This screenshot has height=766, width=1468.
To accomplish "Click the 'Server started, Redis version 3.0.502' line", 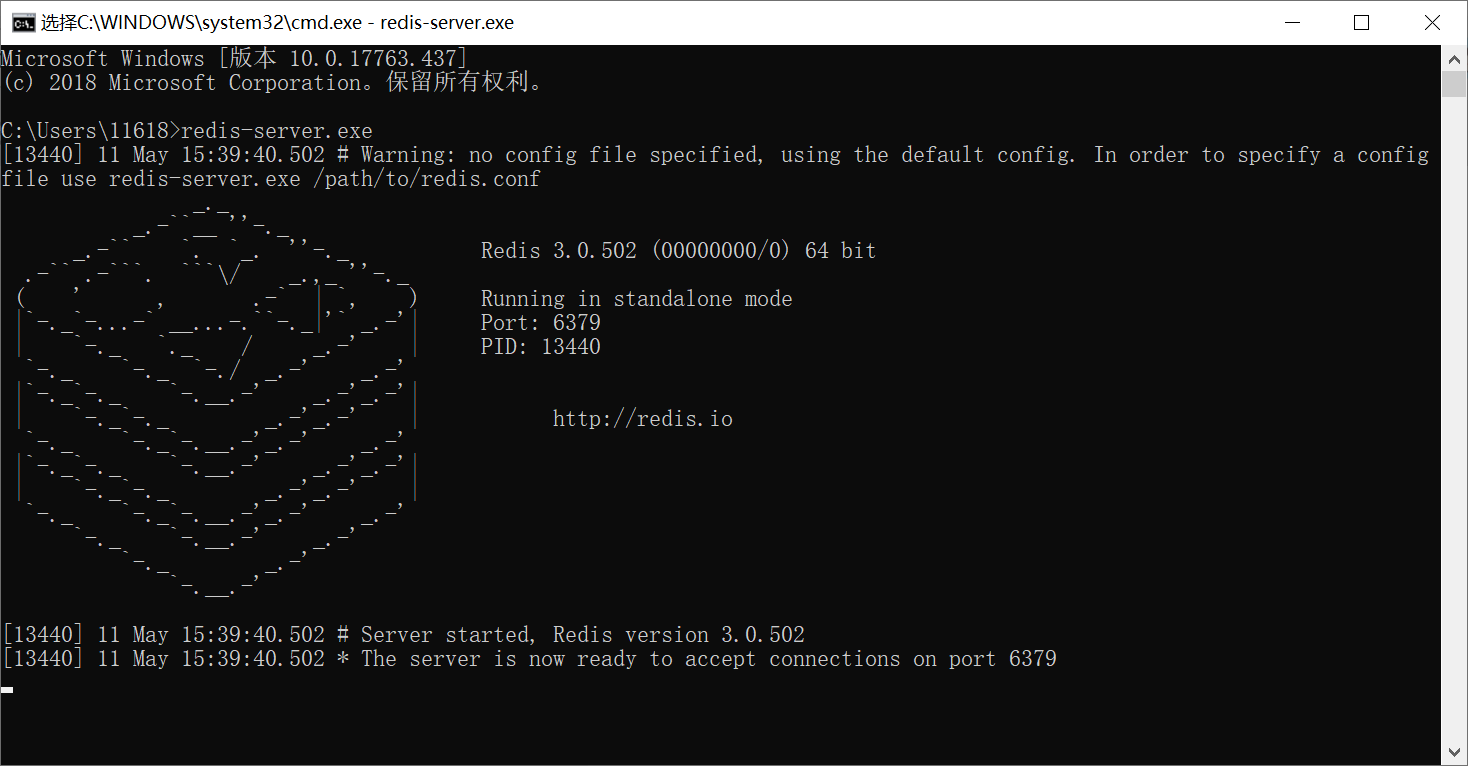I will (403, 635).
